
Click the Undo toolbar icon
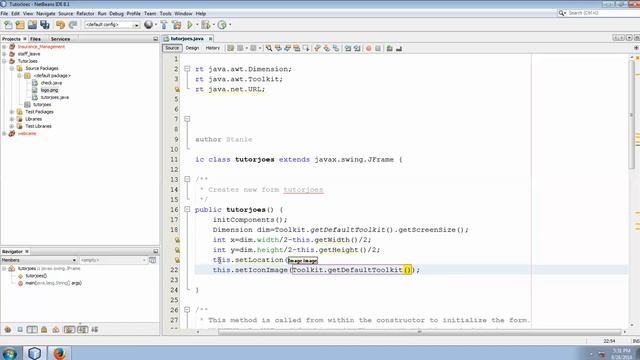tap(60, 25)
